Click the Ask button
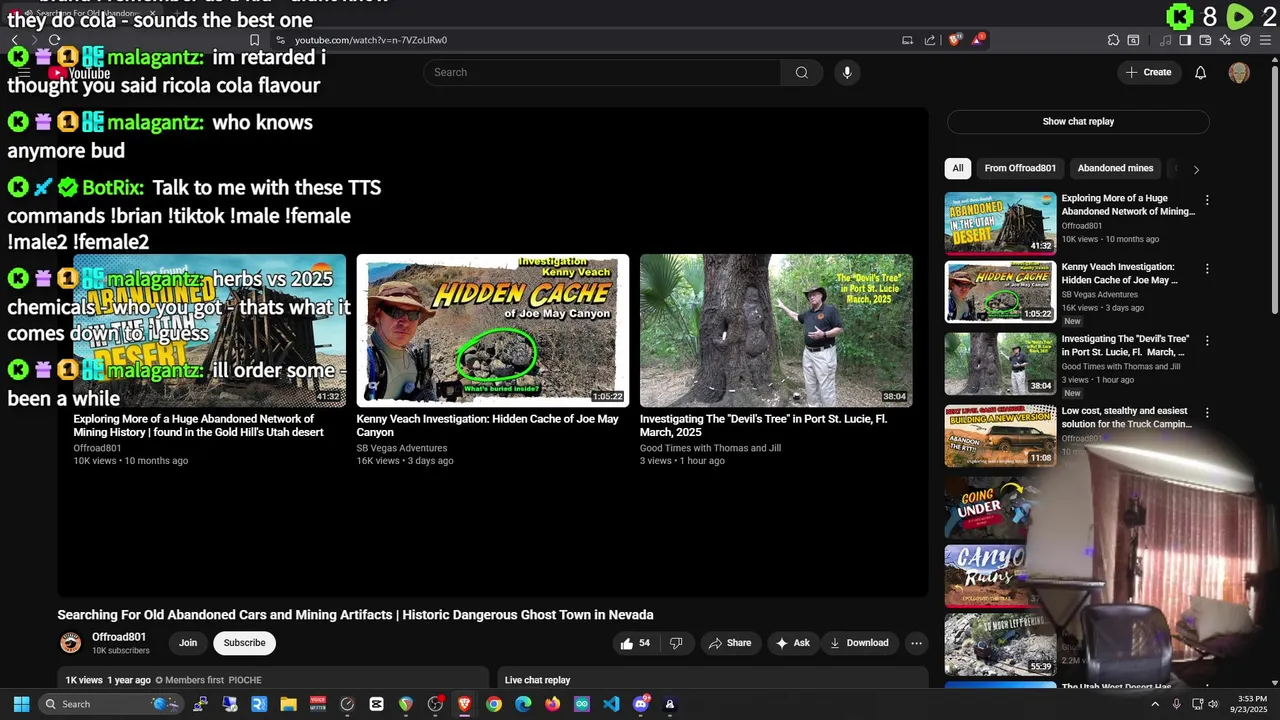The width and height of the screenshot is (1280, 720). point(792,643)
